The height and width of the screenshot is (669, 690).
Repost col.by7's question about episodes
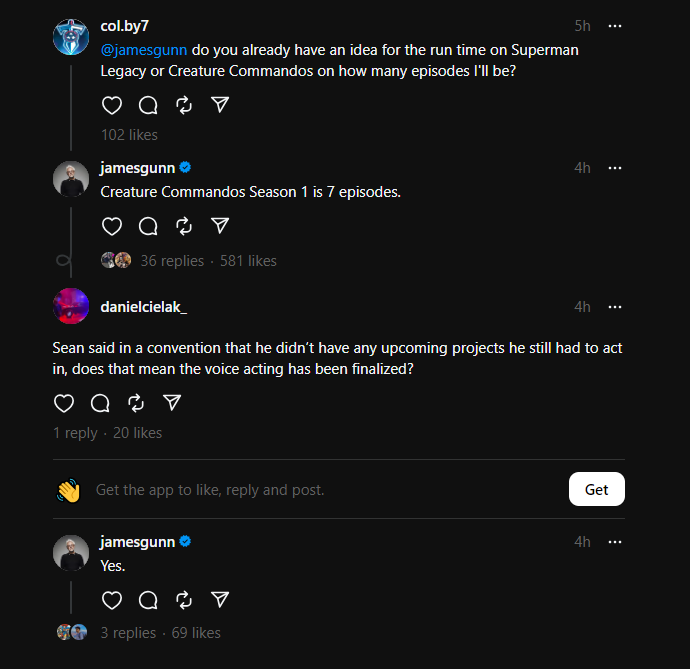184,105
